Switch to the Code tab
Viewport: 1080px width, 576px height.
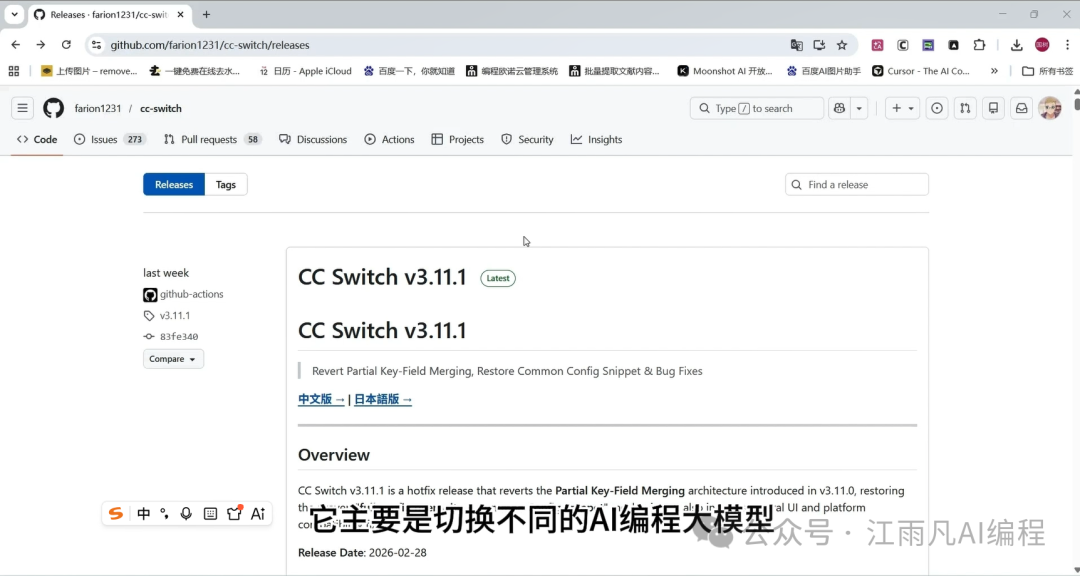pyautogui.click(x=37, y=139)
